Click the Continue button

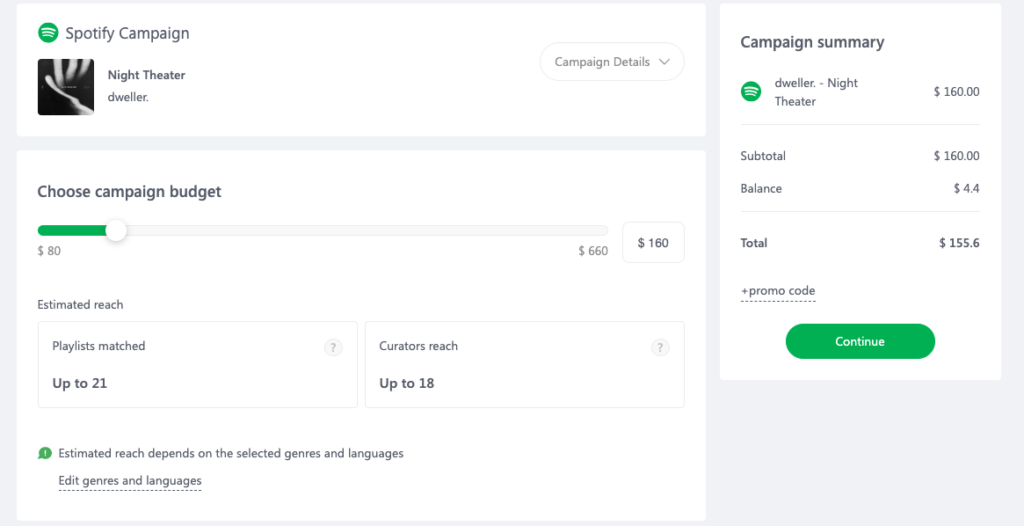point(860,341)
